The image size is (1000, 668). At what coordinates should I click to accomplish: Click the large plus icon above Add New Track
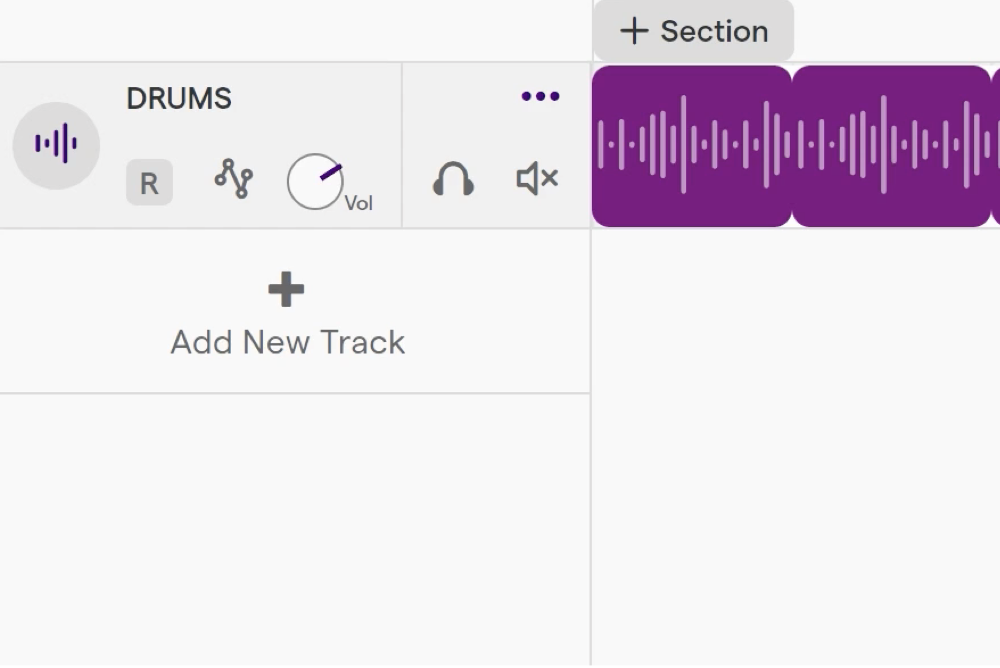(286, 290)
